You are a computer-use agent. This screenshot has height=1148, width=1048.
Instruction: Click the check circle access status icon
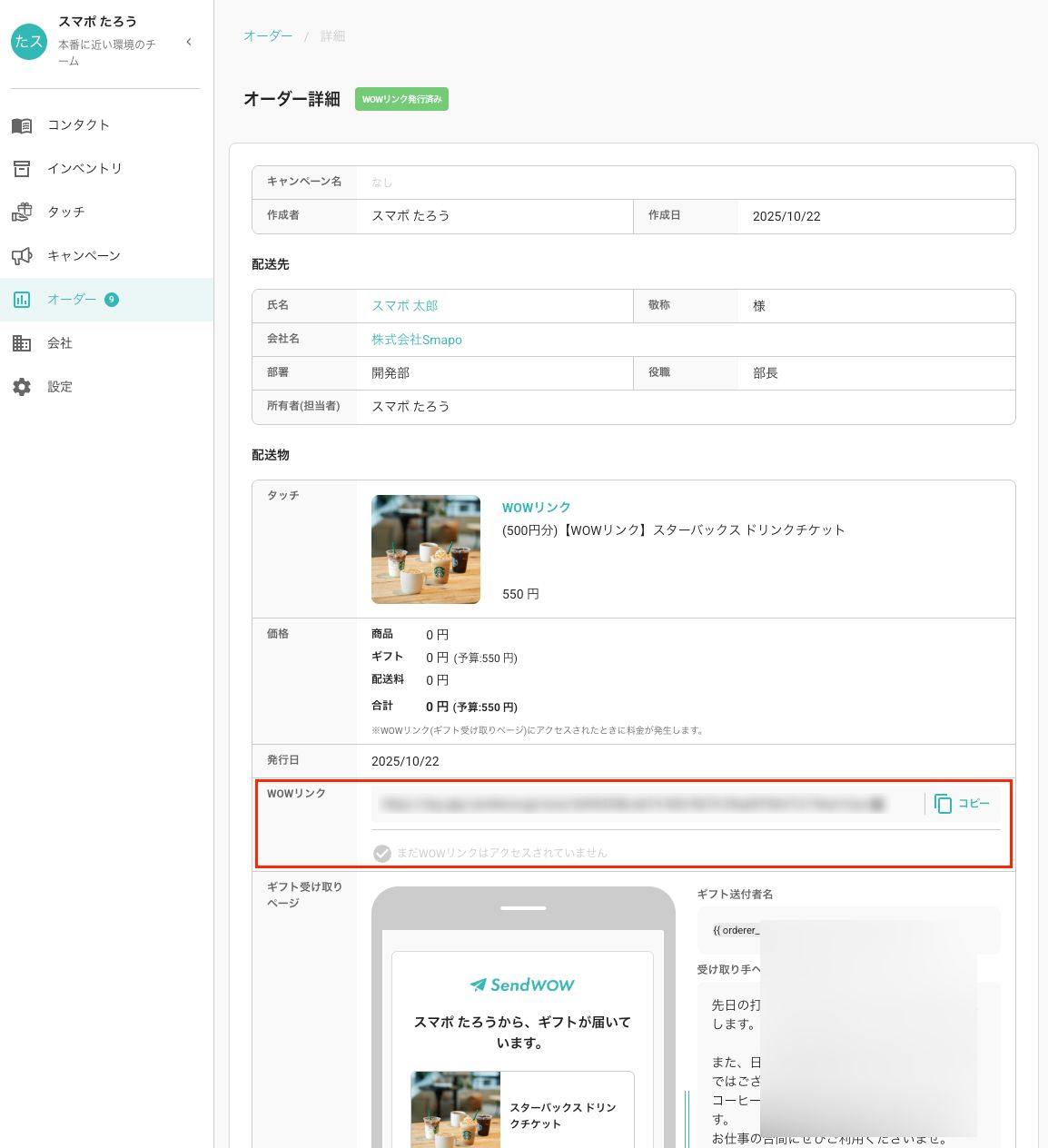click(382, 853)
